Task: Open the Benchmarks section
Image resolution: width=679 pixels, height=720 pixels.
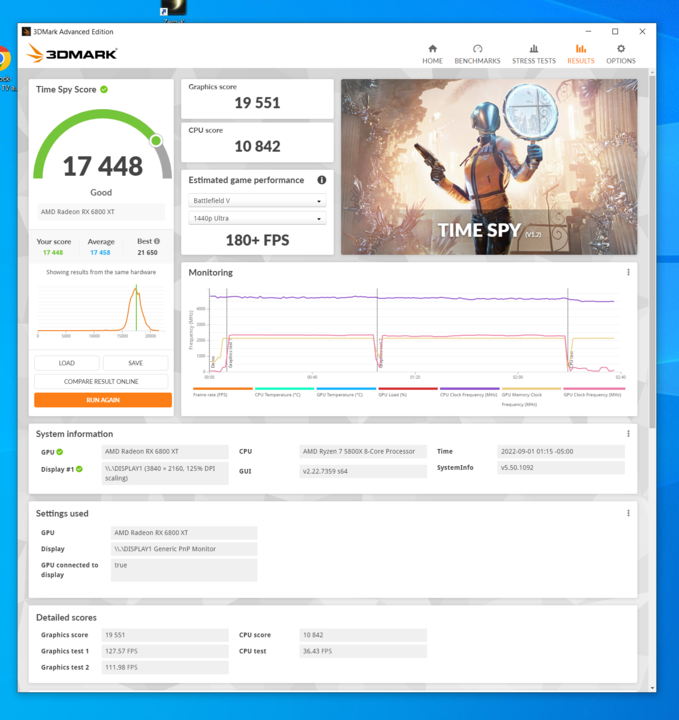Action: point(477,54)
